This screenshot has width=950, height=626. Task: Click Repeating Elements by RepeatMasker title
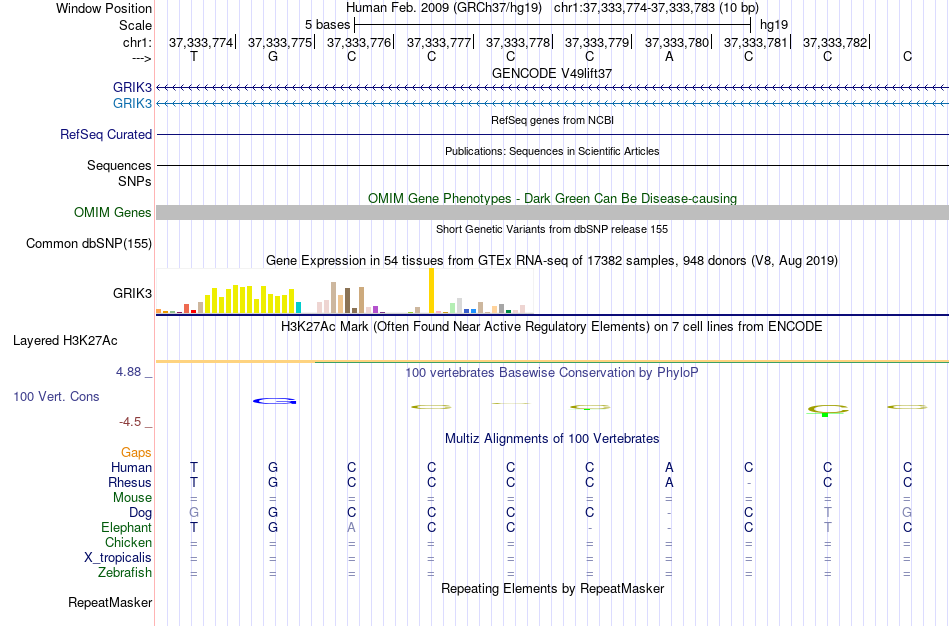tap(552, 588)
